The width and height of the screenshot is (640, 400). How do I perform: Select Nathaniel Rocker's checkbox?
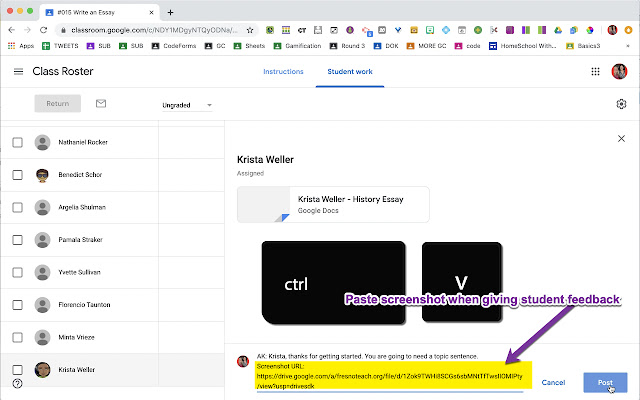click(18, 142)
